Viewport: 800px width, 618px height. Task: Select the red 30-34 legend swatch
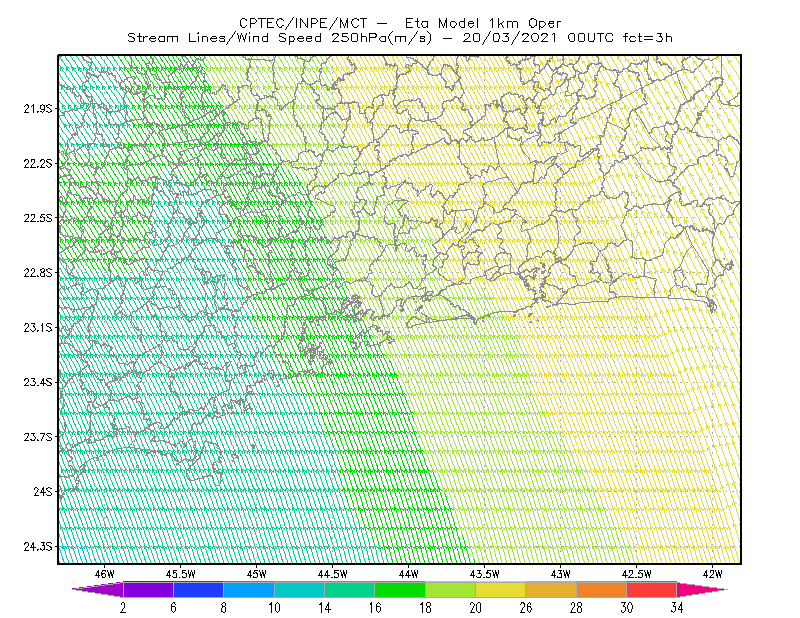pyautogui.click(x=652, y=589)
